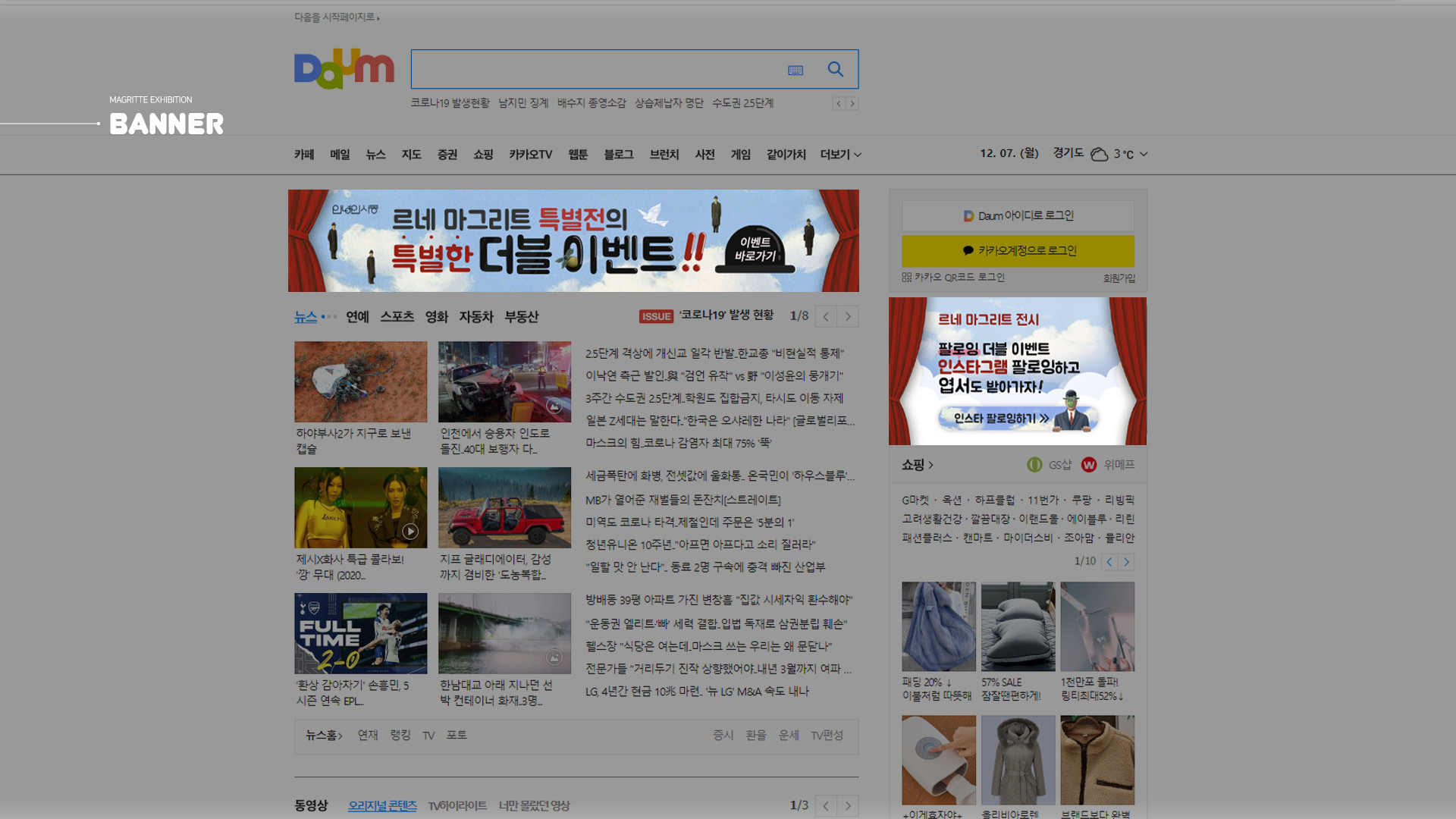Click the 랭킹 link in news footer
This screenshot has height=819, width=1456.
coord(400,736)
